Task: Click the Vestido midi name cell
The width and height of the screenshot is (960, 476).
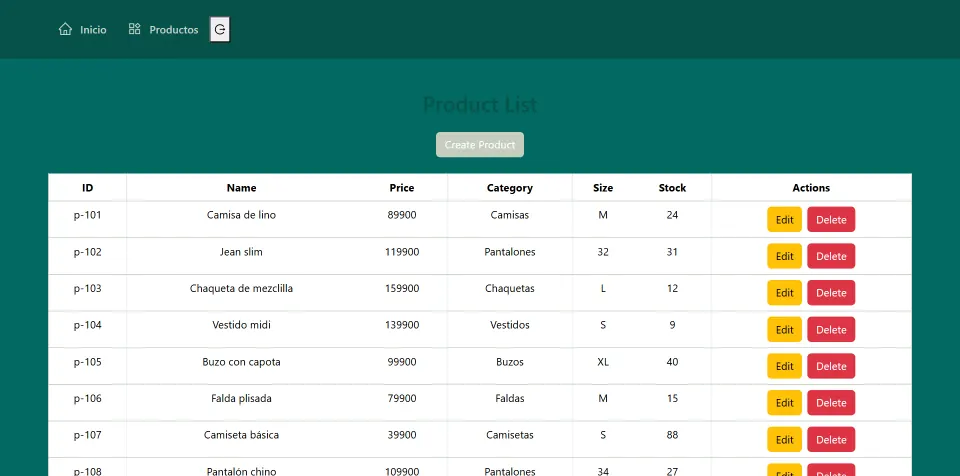Action: pos(241,330)
